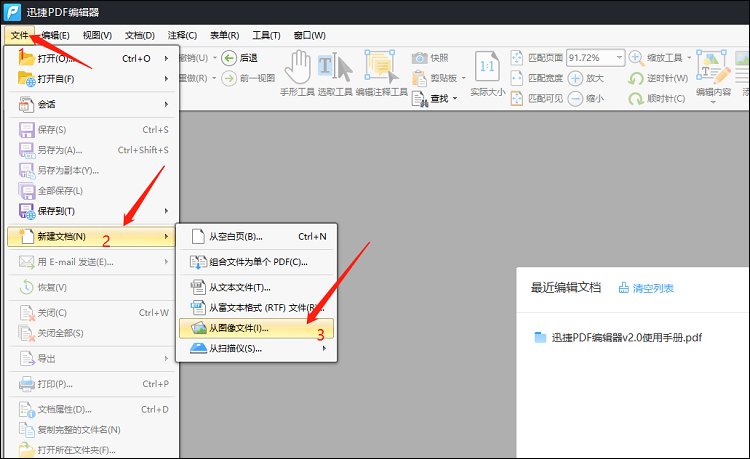Select 另存为副本(Y) menu entry
This screenshot has height=459, width=750.
click(93, 170)
